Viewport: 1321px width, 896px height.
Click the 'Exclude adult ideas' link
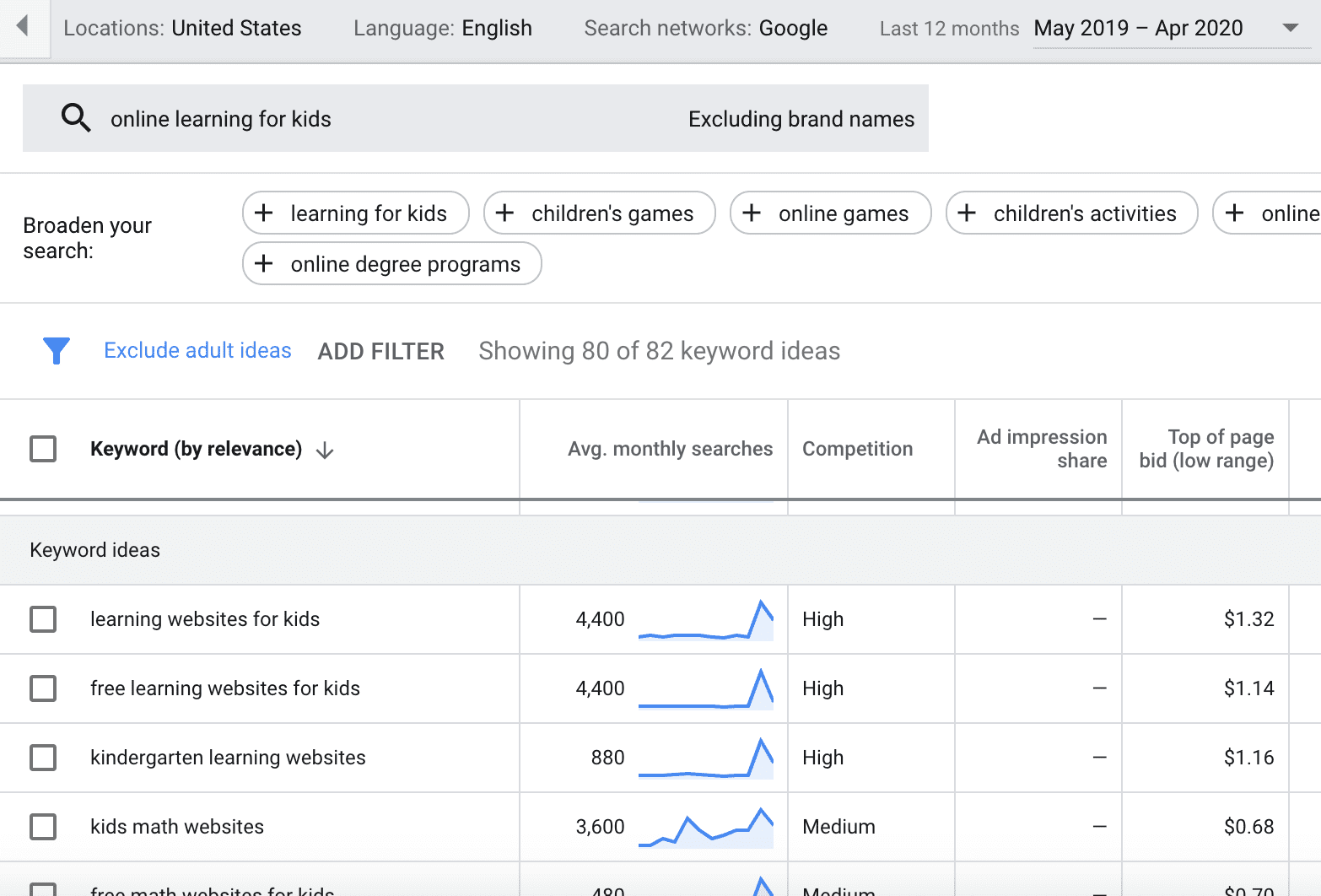[x=197, y=350]
